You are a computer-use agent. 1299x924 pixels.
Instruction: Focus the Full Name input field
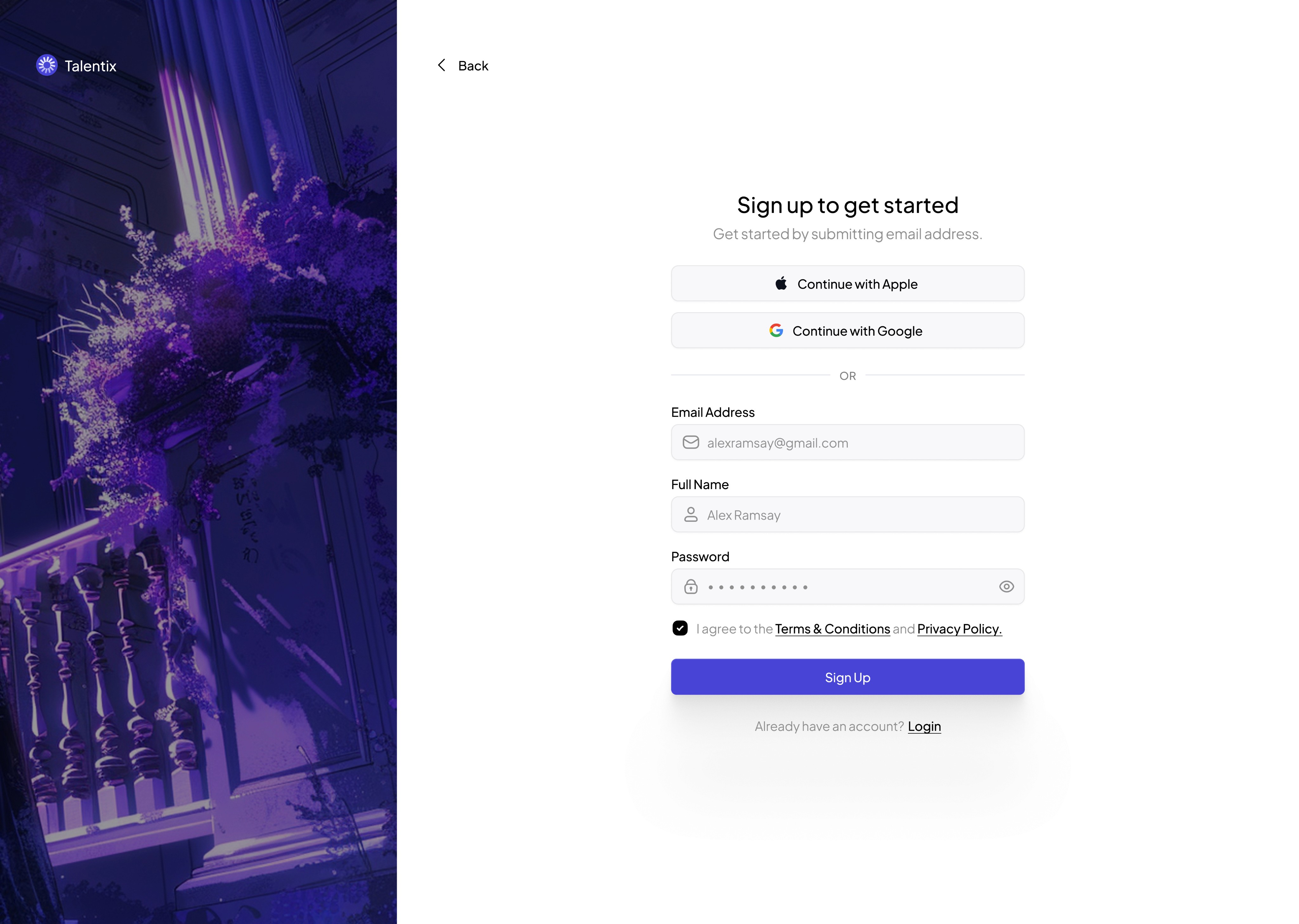tap(847, 515)
